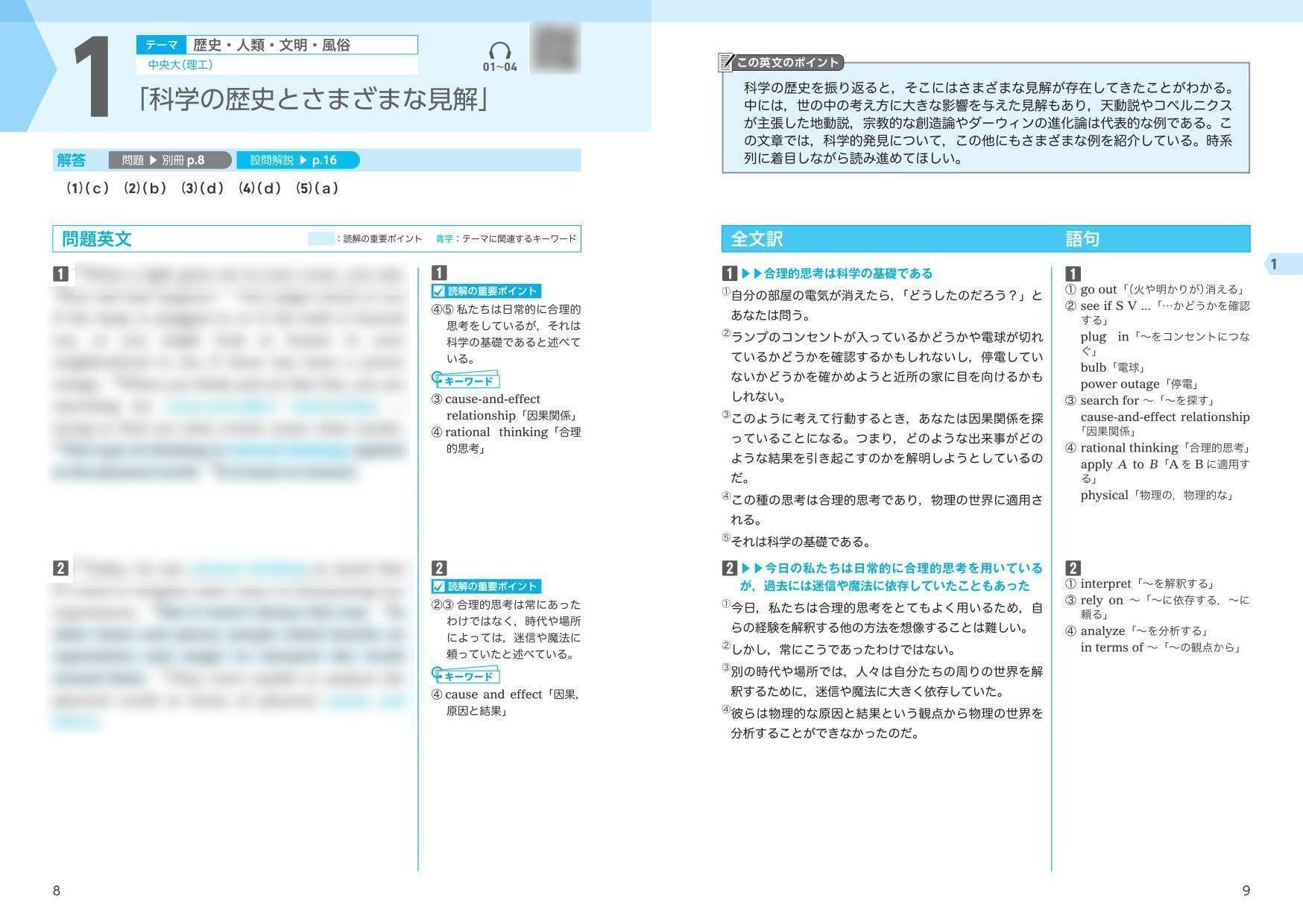This screenshot has height=924, width=1303.
Task: Click the 問題 ▶ 別冊 p.8 reference pill
Action: [x=170, y=160]
